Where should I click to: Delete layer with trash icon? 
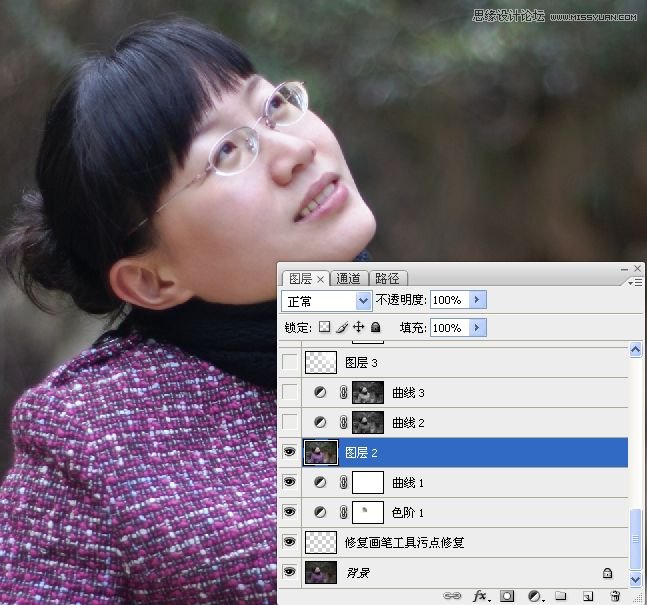[x=615, y=596]
